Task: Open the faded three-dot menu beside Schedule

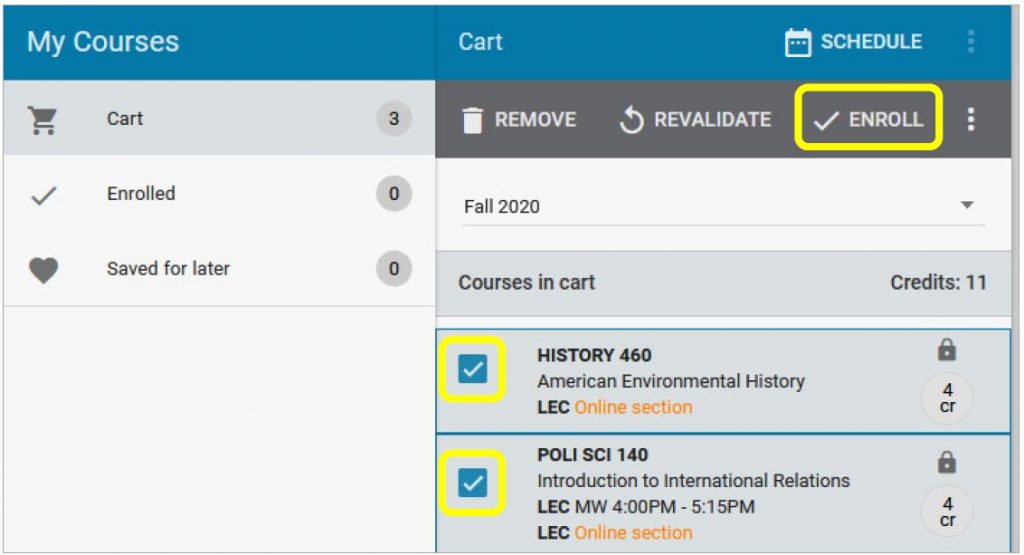Action: coord(971,42)
